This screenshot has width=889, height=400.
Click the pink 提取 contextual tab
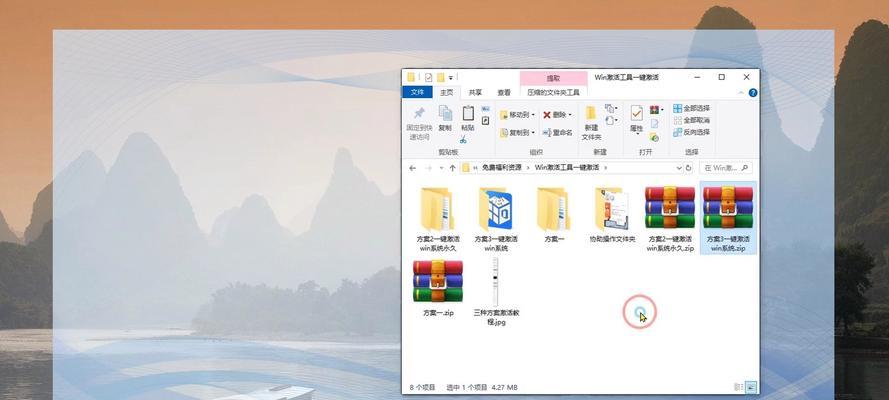pos(553,78)
